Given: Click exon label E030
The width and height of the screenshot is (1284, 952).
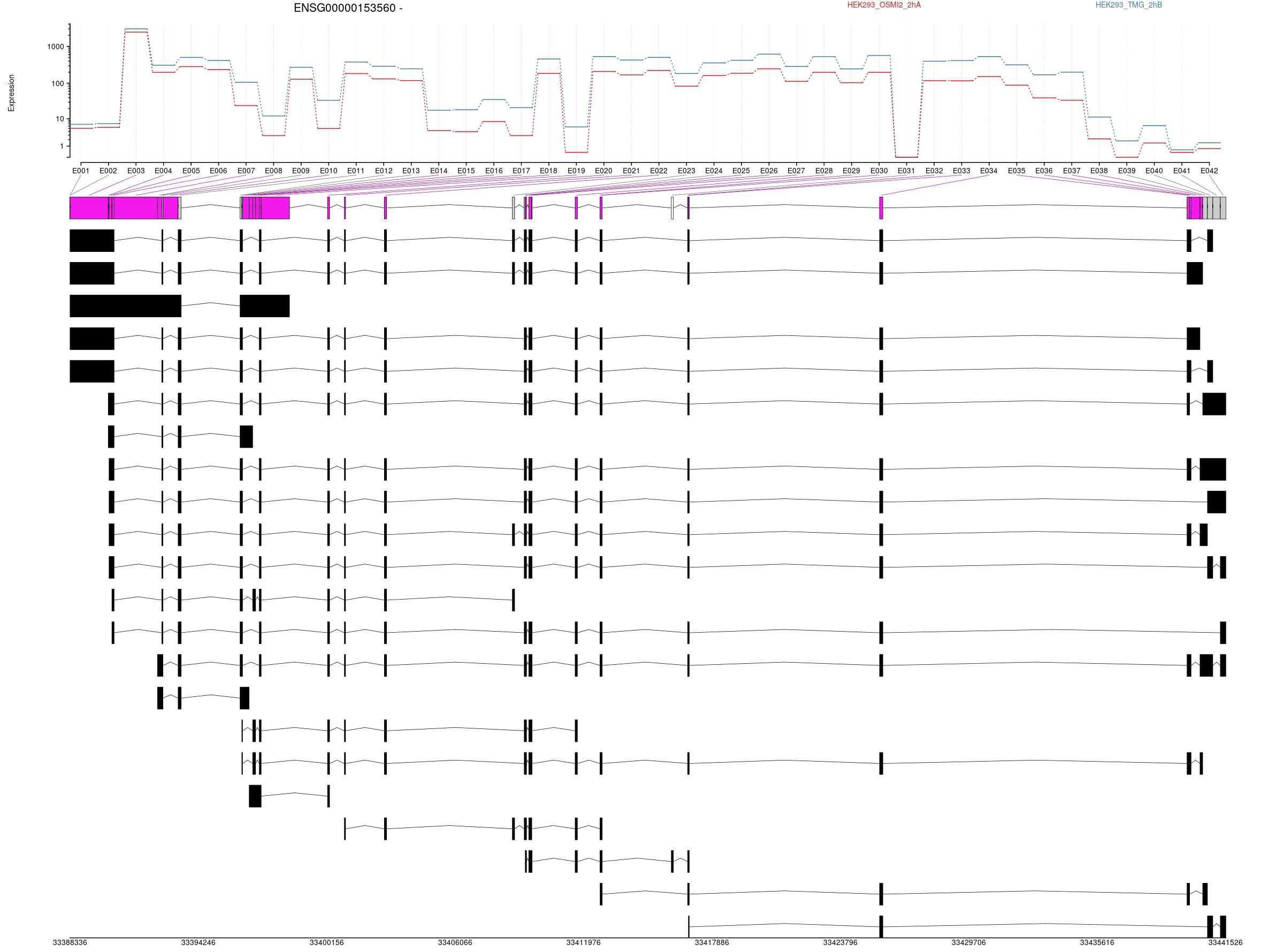Looking at the screenshot, I should [x=879, y=171].
